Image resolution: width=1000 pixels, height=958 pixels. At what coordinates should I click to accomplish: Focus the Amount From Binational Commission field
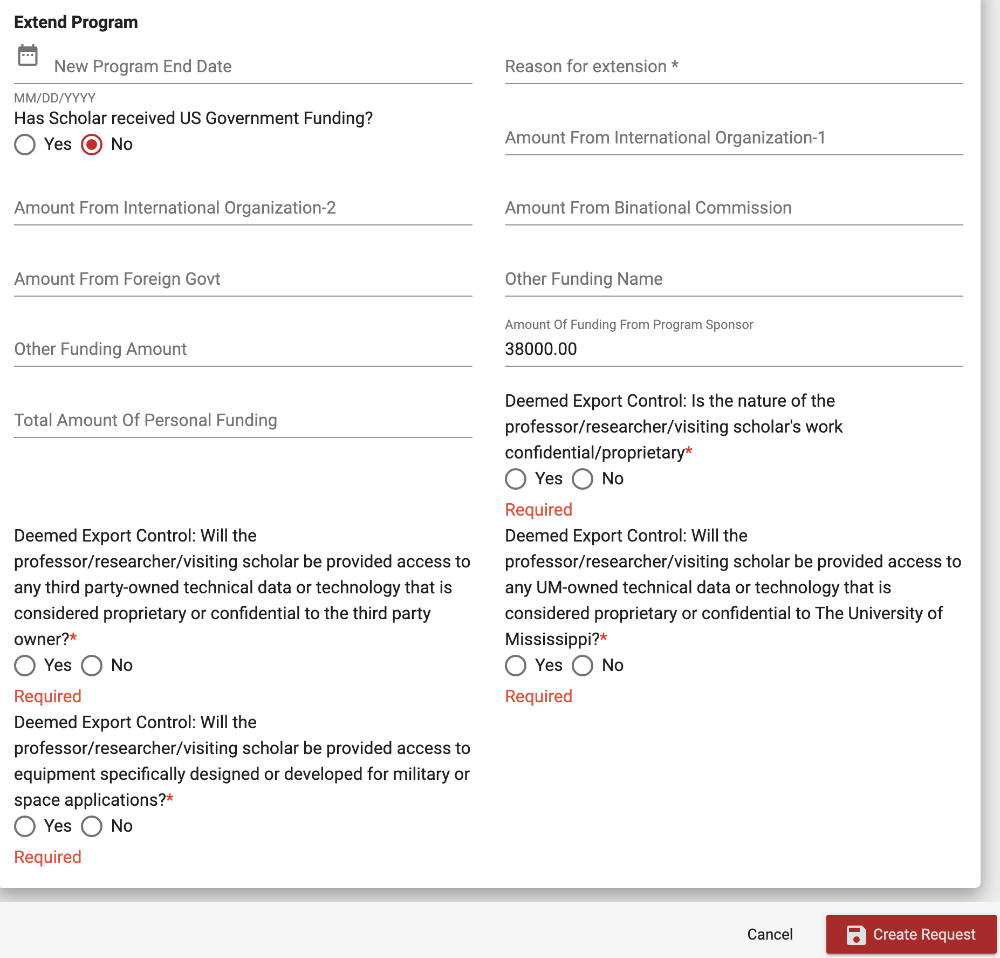tap(733, 208)
